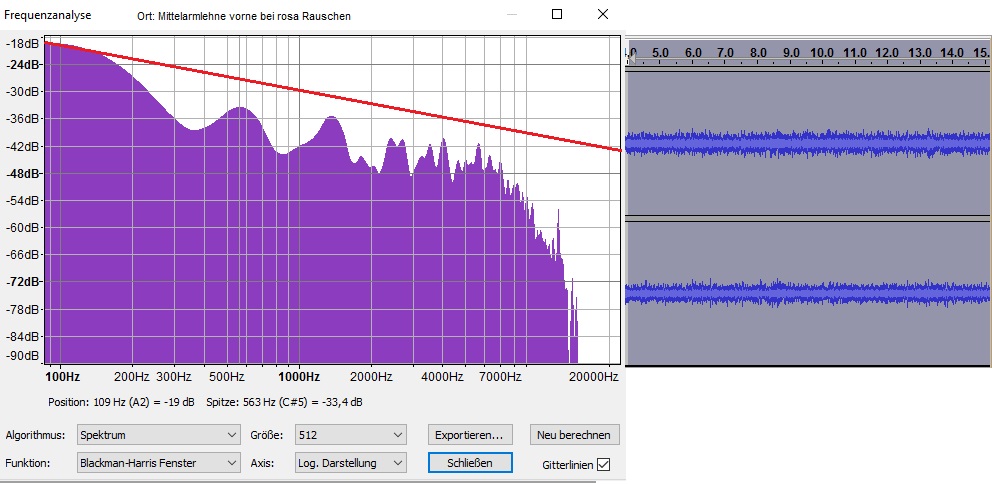Maximize the Frequenzanalyse window
The image size is (992, 484).
point(557,15)
